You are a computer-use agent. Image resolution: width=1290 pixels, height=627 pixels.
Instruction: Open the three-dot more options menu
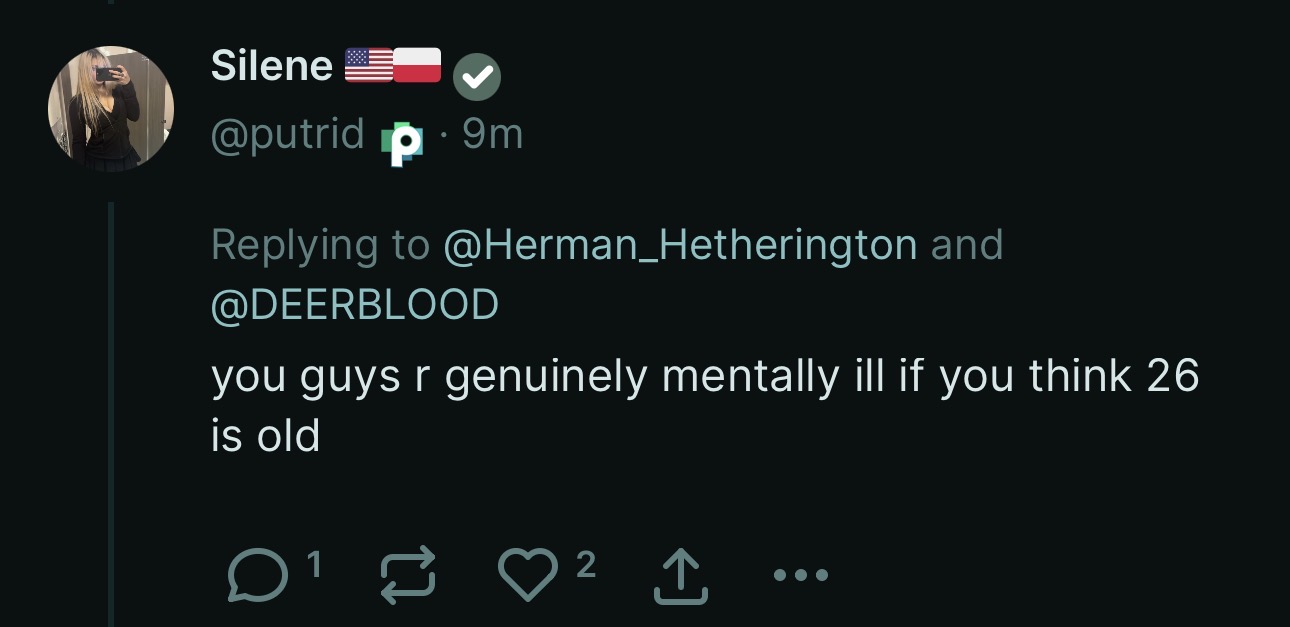pos(801,574)
